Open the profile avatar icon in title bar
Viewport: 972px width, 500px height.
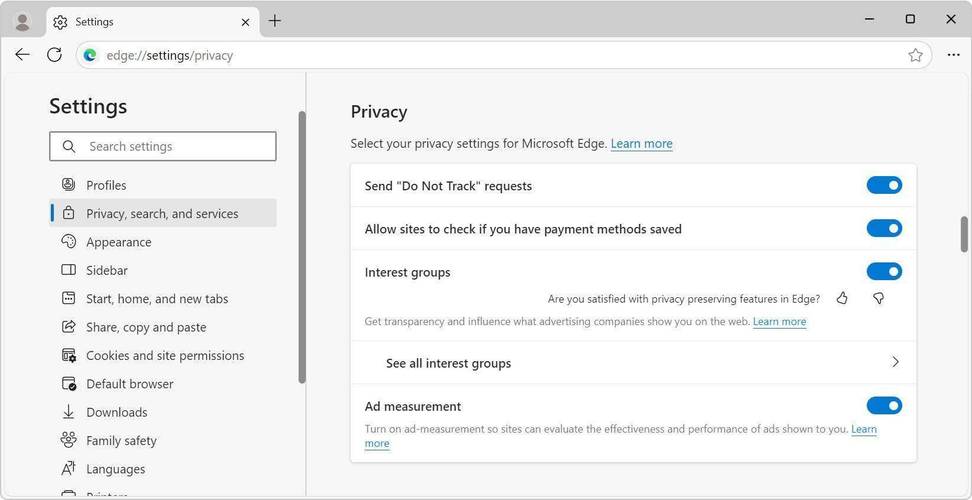click(x=22, y=21)
